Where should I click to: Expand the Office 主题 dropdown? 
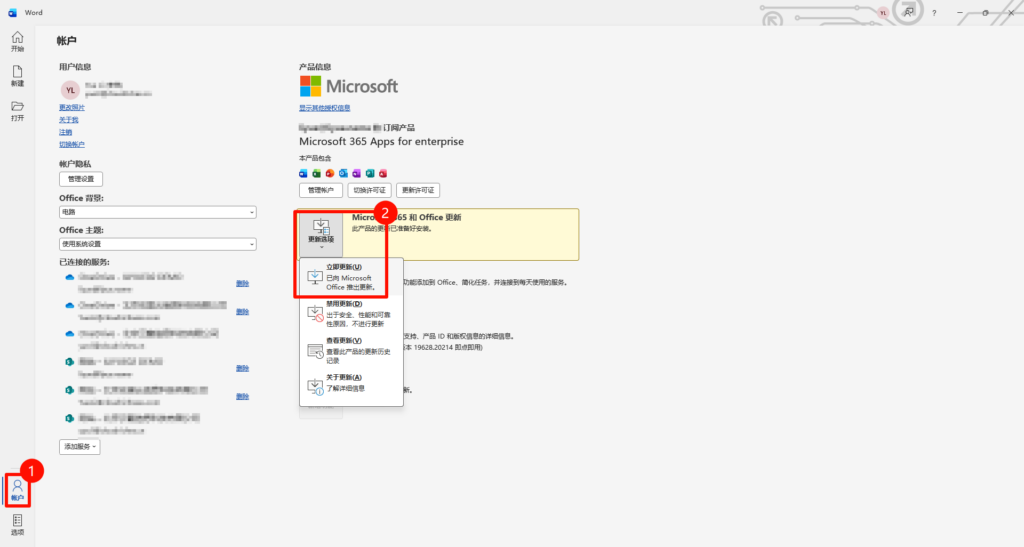[157, 244]
